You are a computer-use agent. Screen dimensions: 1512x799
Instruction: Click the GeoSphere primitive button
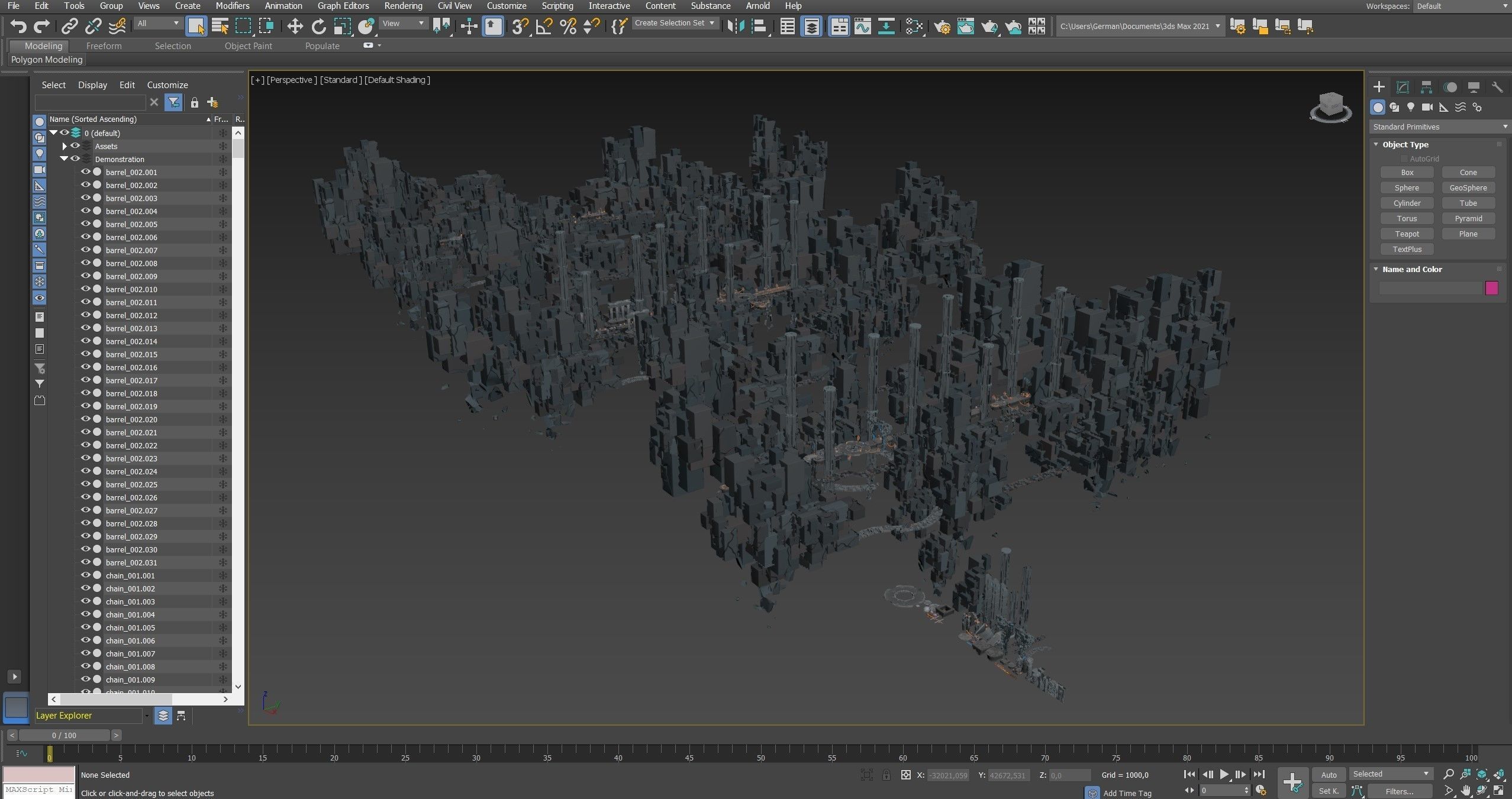click(1468, 188)
